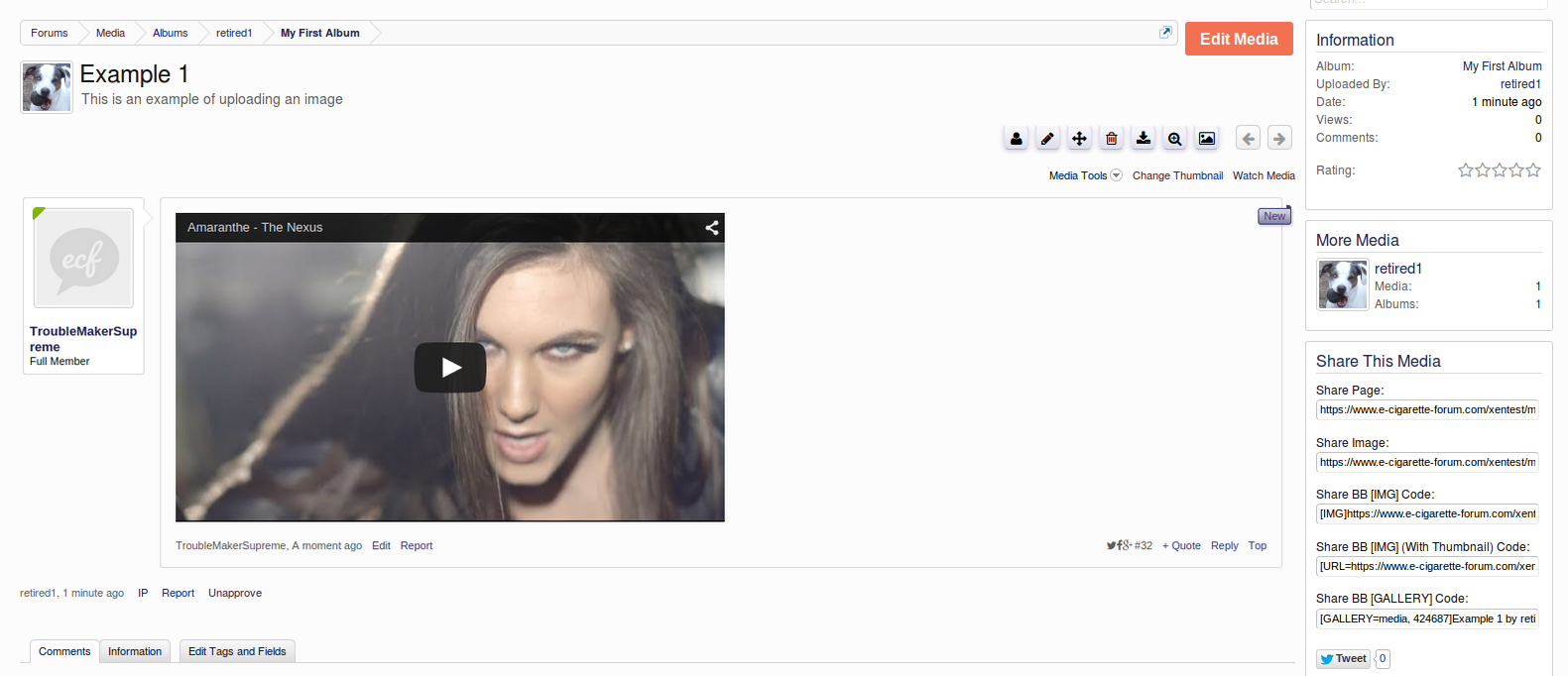Click Edit under the video post
The height and width of the screenshot is (676, 1568).
381,546
